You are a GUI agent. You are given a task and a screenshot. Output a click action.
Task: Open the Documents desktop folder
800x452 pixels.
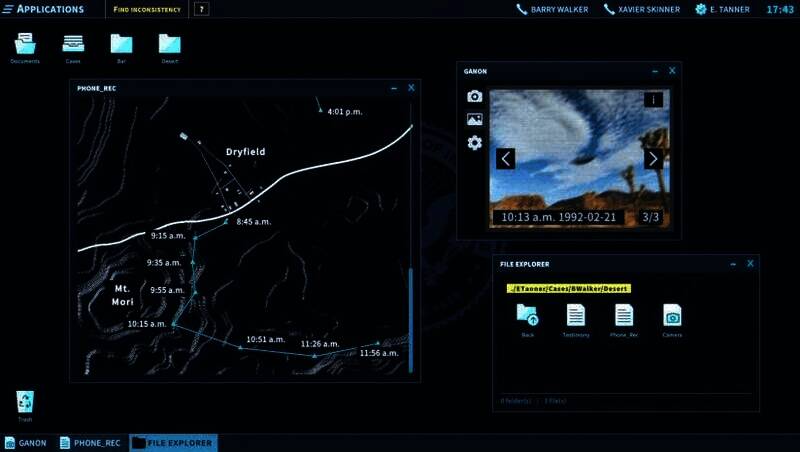coord(25,44)
